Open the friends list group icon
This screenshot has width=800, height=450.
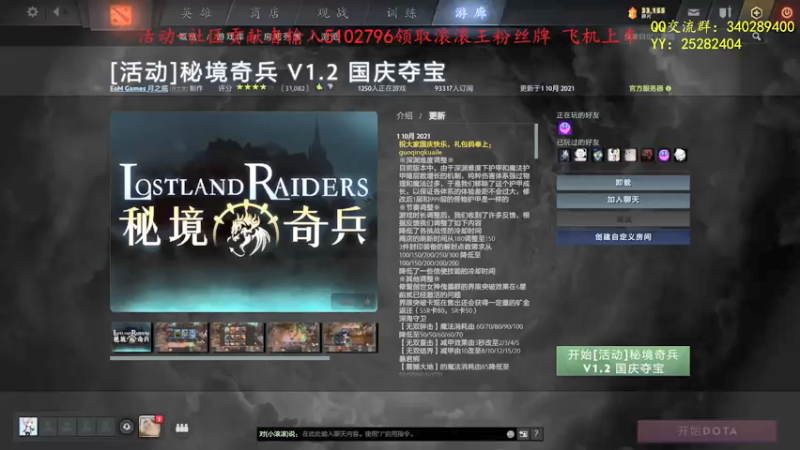pyautogui.click(x=182, y=428)
